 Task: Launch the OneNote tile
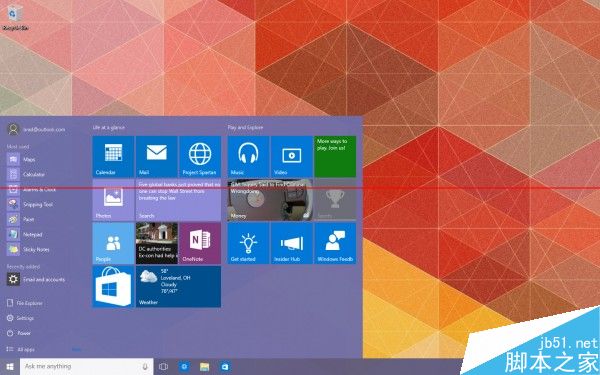200,243
